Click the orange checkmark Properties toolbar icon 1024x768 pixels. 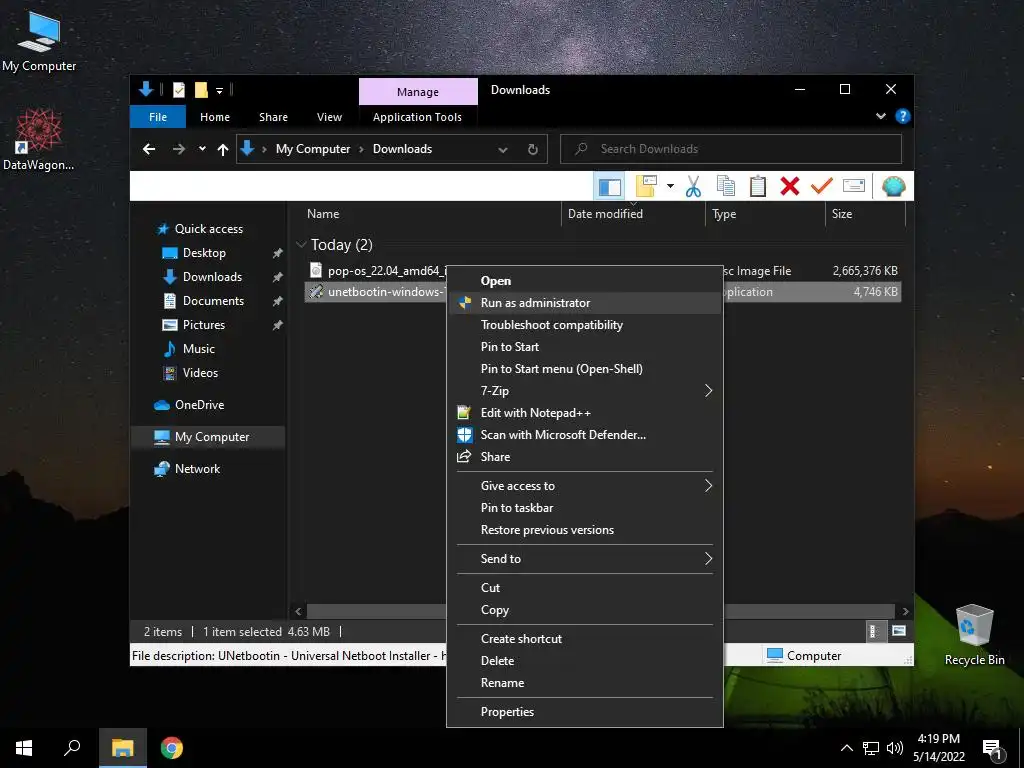tap(822, 186)
